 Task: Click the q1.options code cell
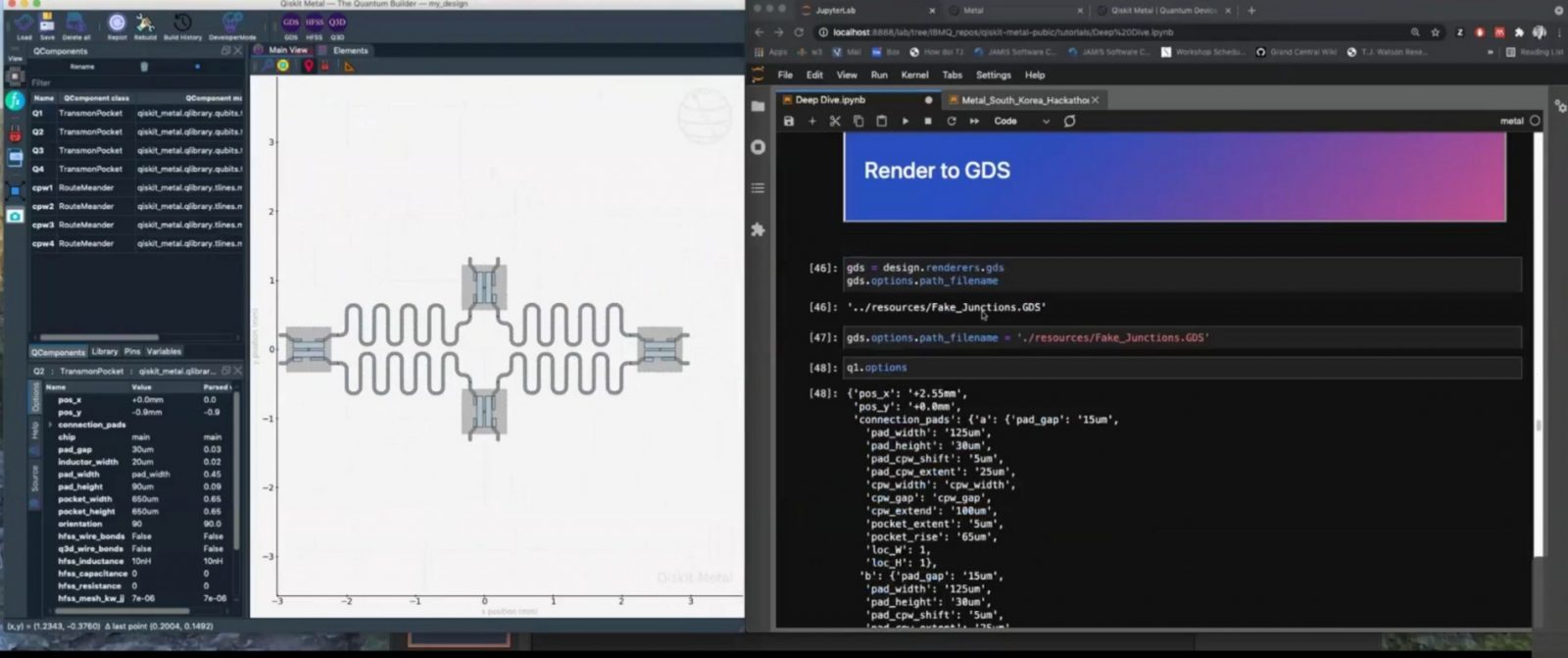(x=1183, y=368)
